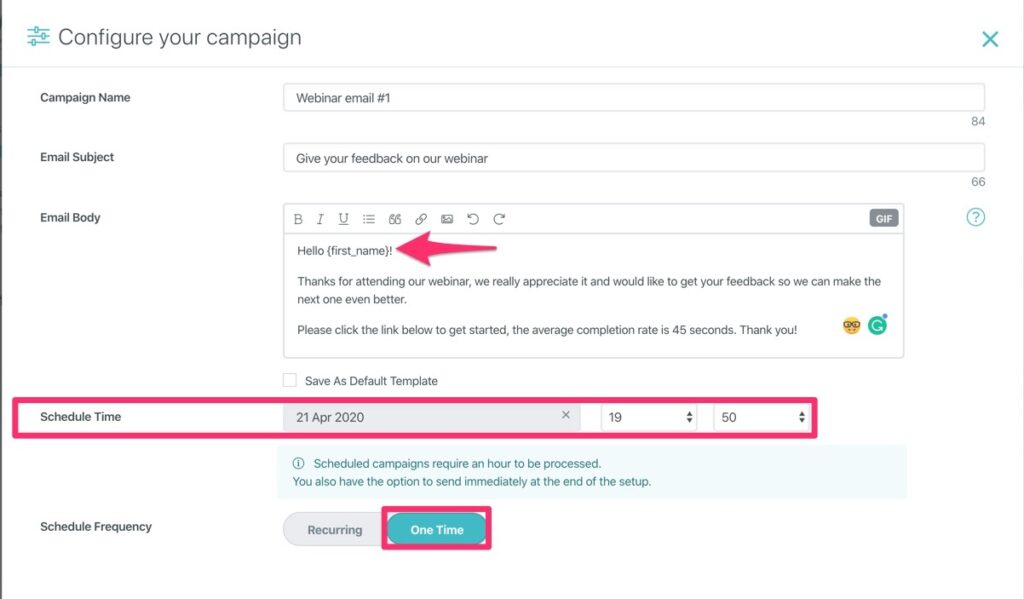
Task: Check Save As Default Template
Action: [x=290, y=380]
